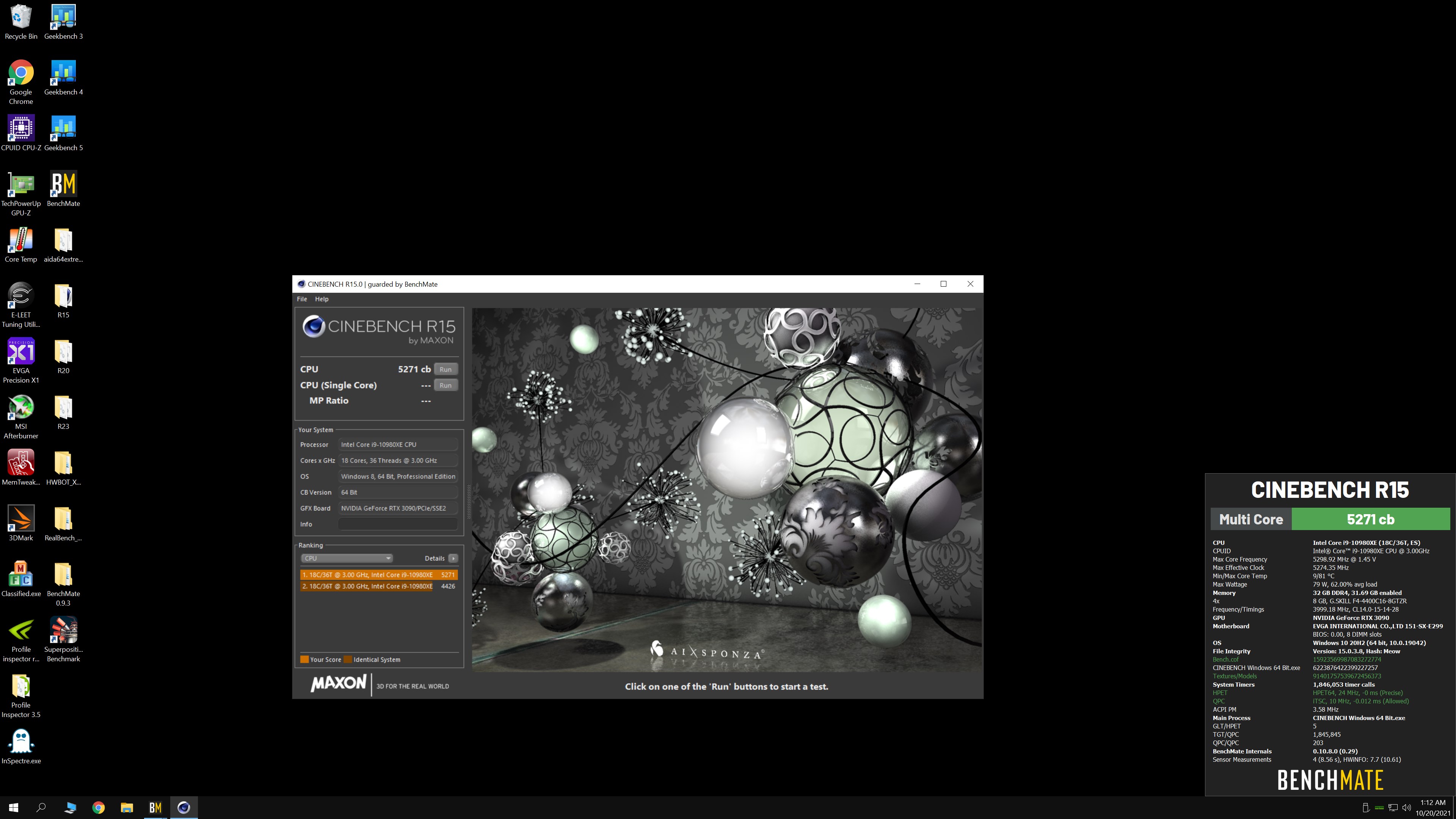Click the tray network icon
Screen dimensions: 1456x819
pyautogui.click(x=1393, y=808)
